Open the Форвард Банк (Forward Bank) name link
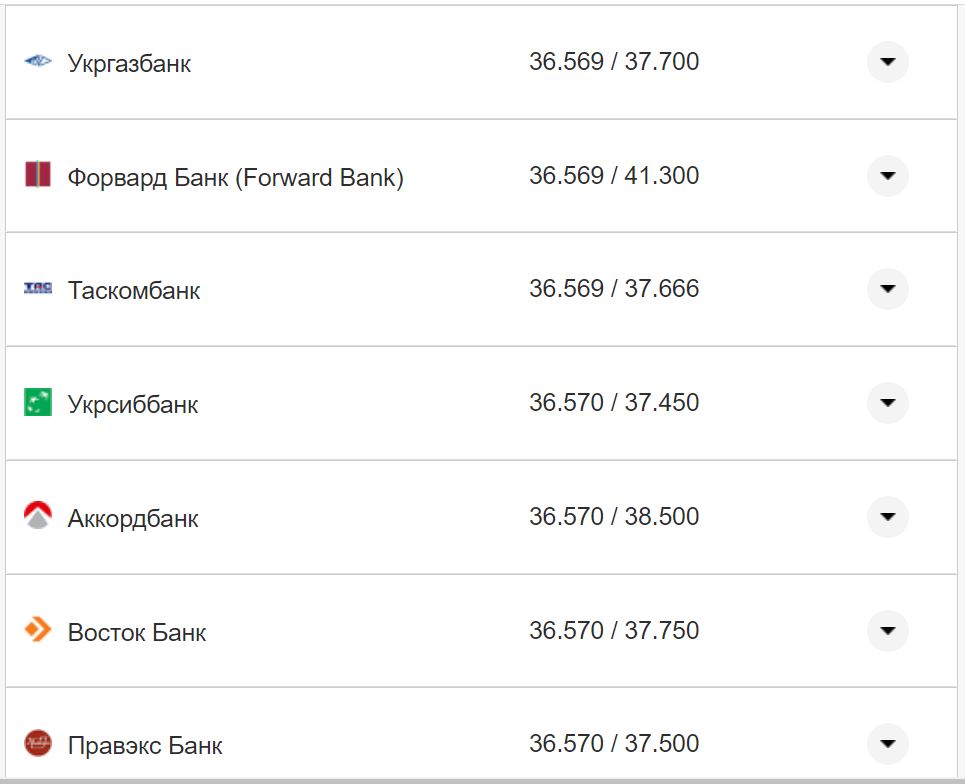The height and width of the screenshot is (784, 965). 235,178
